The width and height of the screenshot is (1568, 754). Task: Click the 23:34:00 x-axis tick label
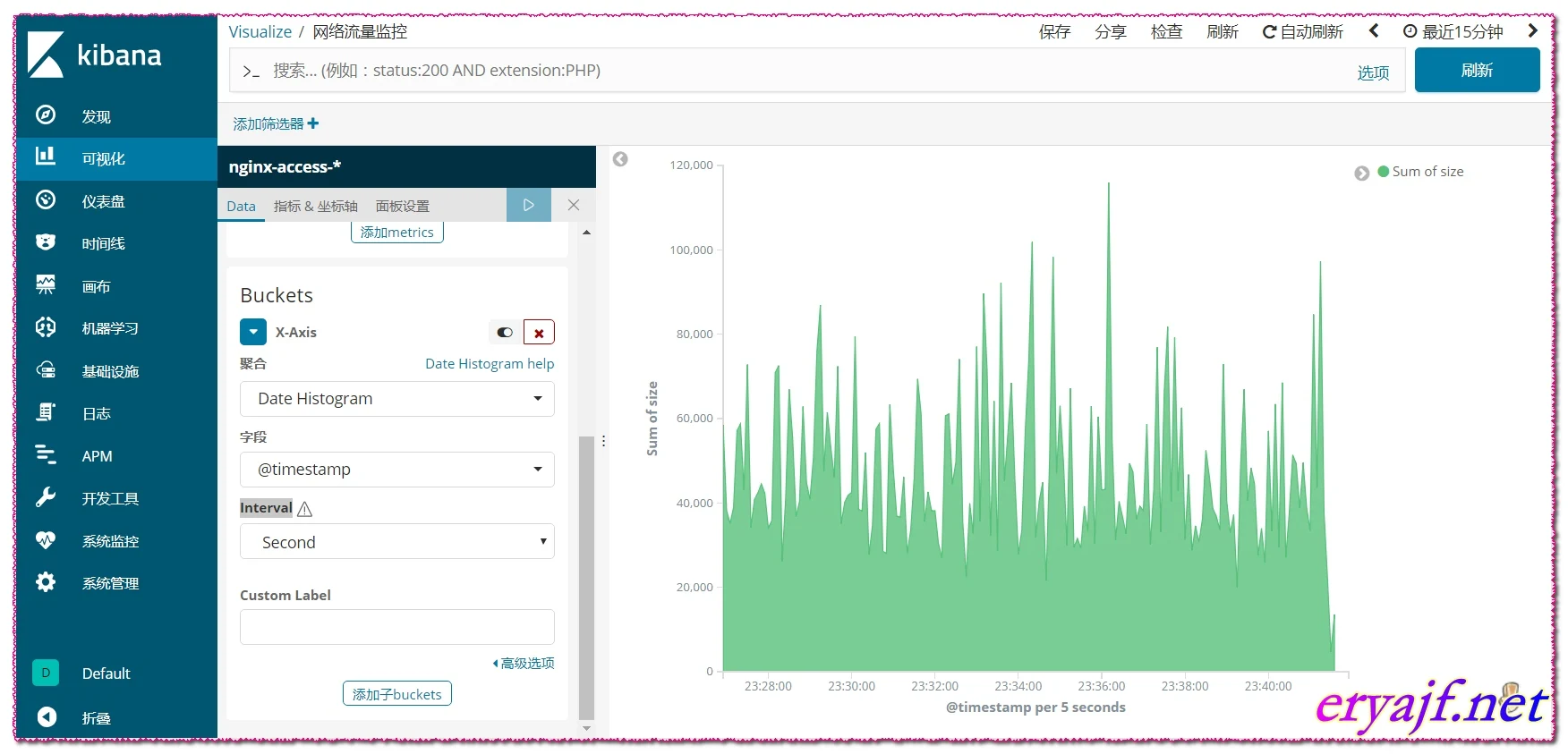(1018, 686)
